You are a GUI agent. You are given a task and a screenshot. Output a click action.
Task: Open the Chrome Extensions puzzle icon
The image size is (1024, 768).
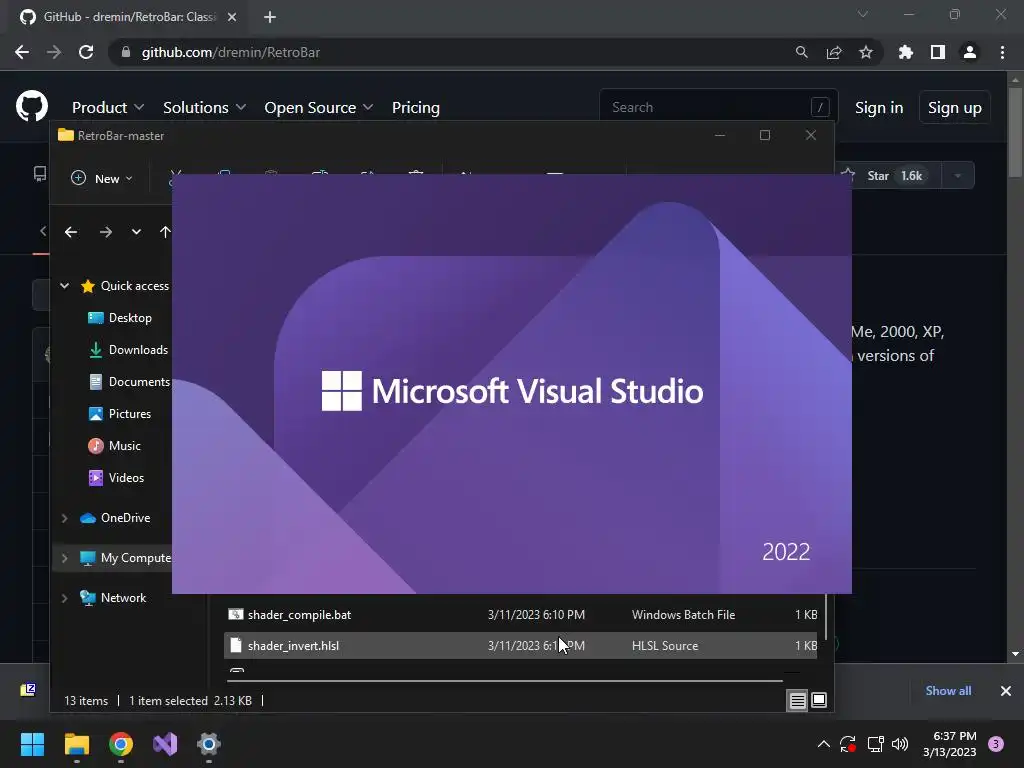pyautogui.click(x=906, y=52)
